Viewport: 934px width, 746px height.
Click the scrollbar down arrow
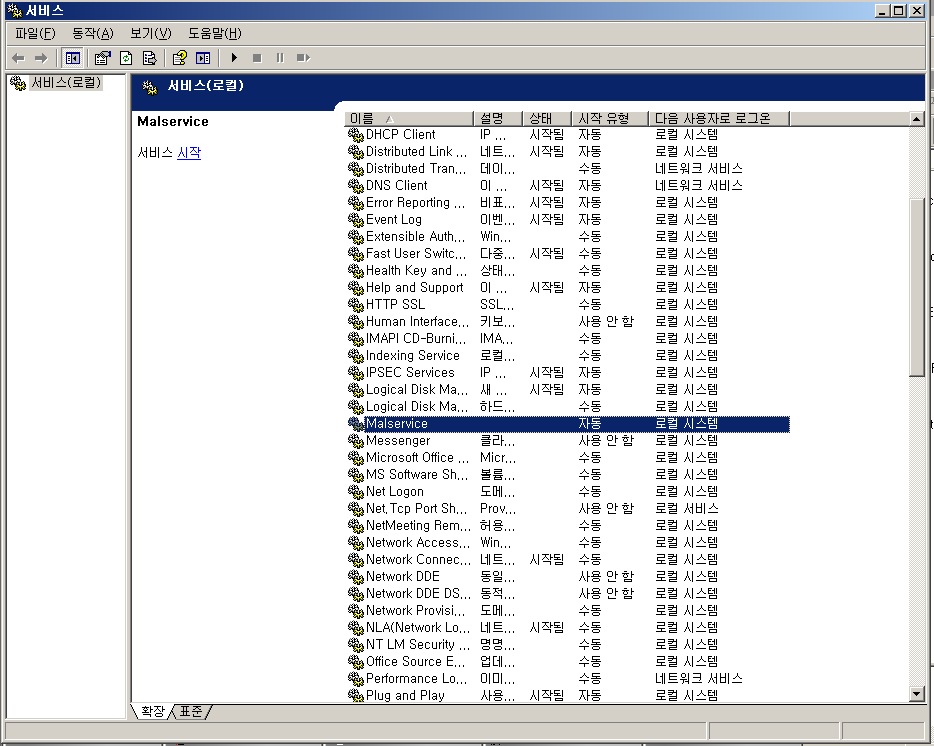coord(917,694)
